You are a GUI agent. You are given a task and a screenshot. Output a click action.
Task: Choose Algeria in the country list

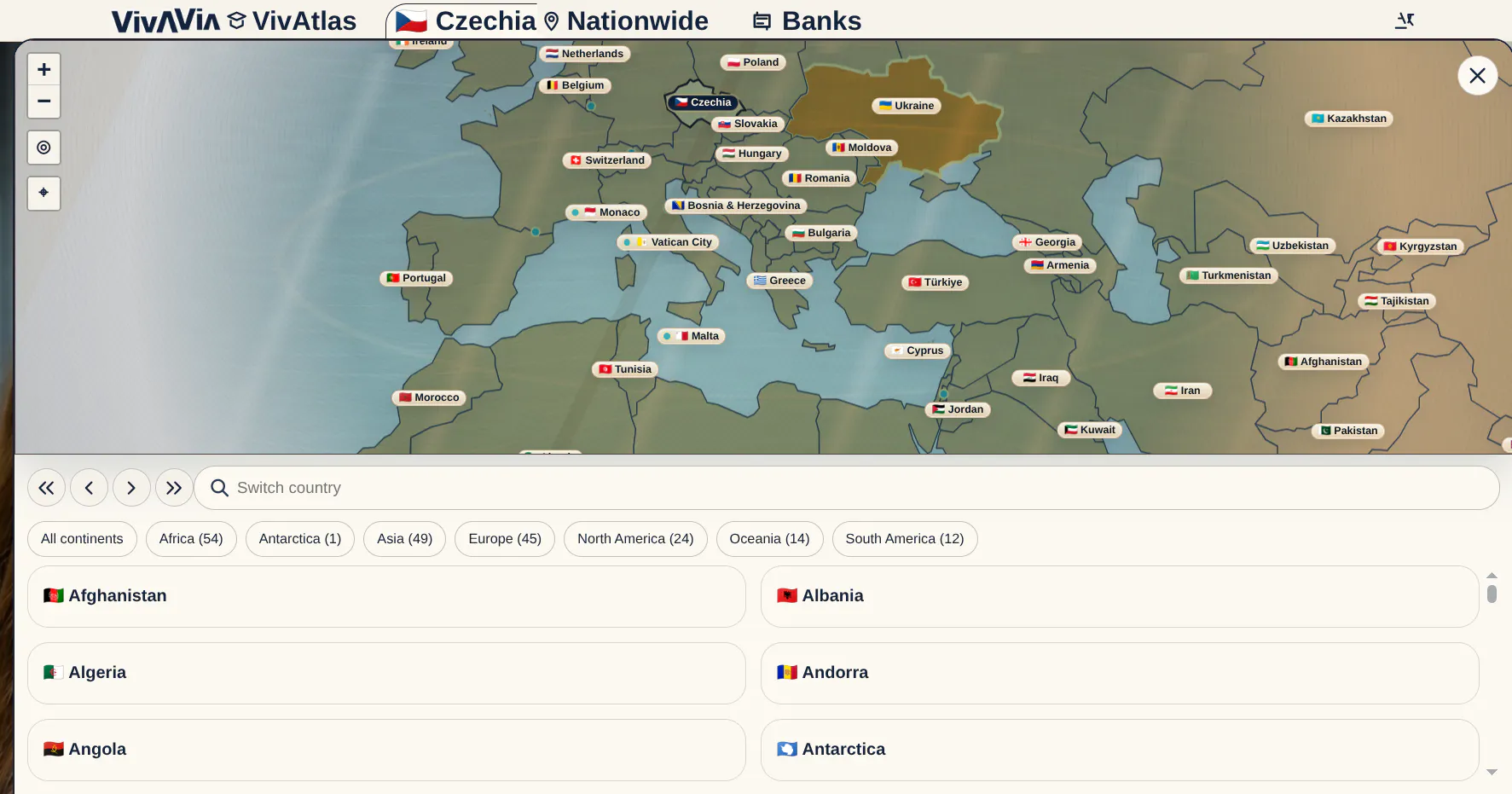point(386,673)
